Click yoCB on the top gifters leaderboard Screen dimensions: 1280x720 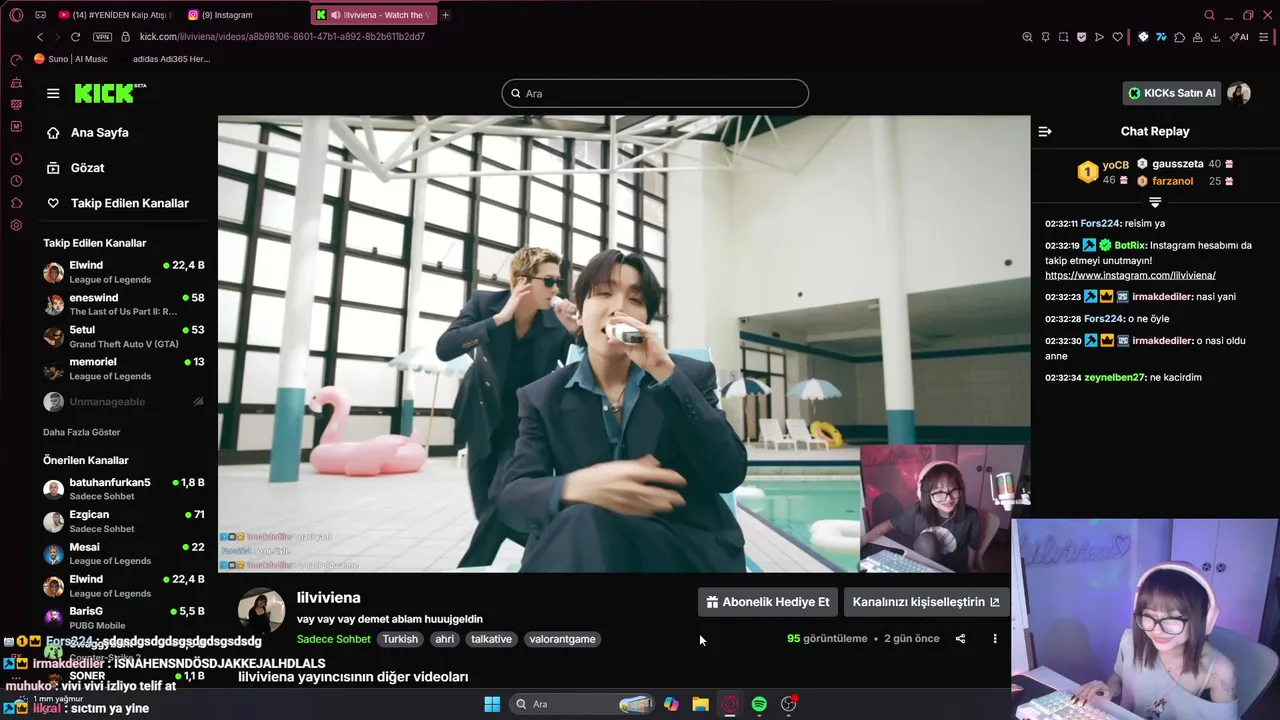point(1115,165)
